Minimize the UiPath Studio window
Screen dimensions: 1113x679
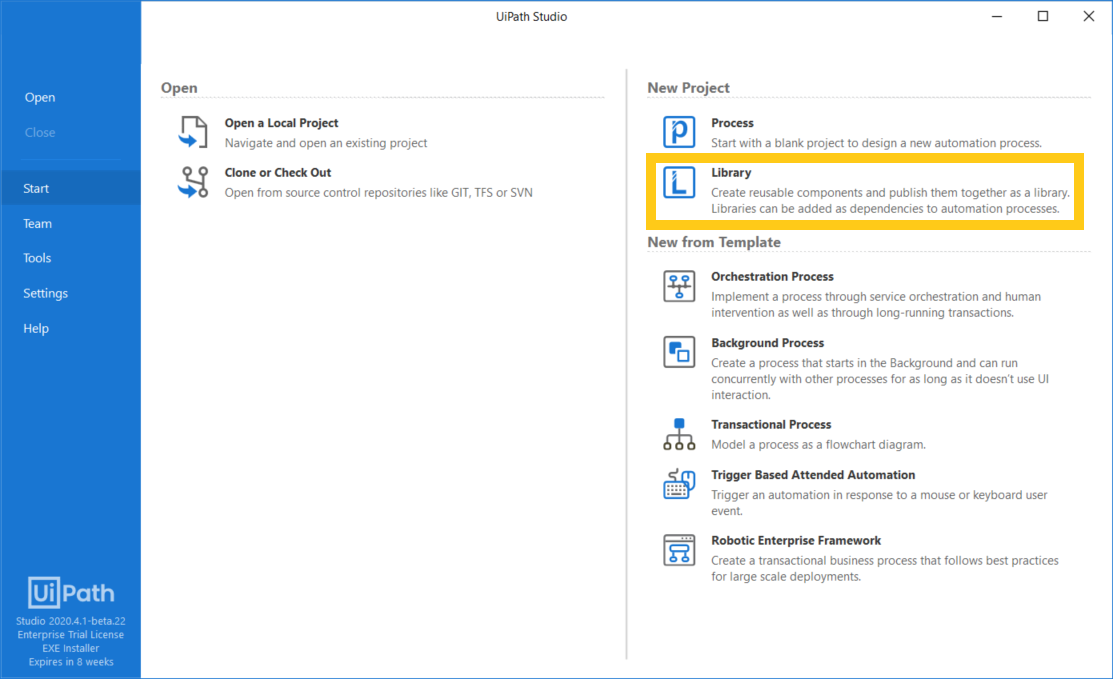(997, 16)
